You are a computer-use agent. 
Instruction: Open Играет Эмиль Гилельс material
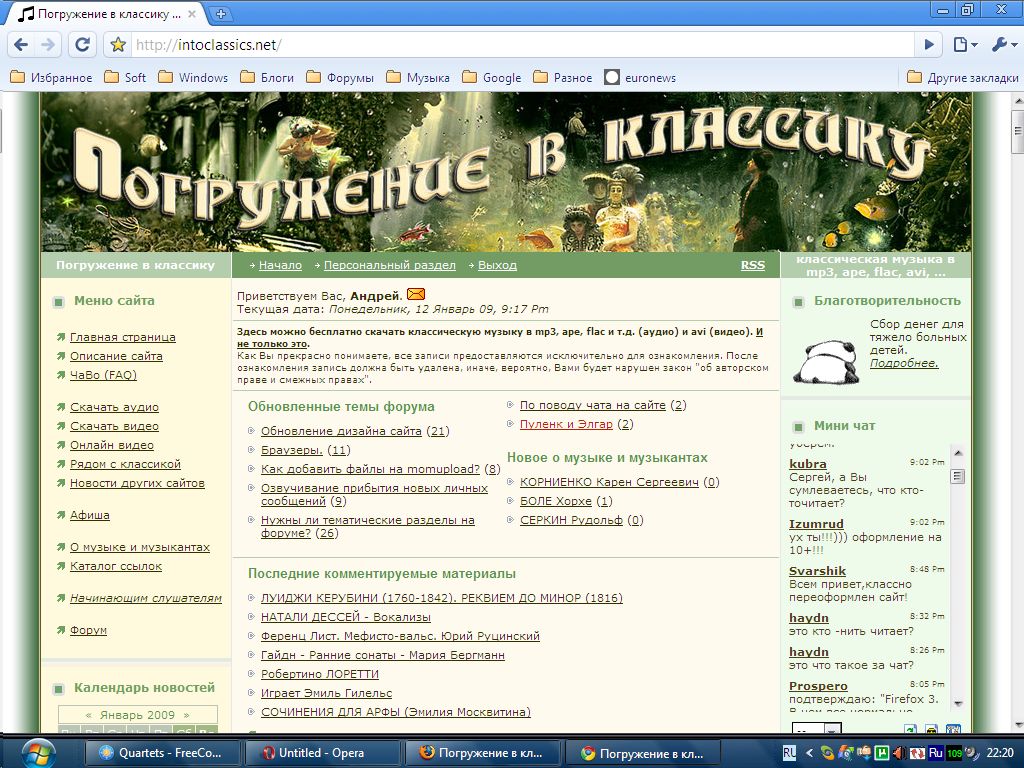pyautogui.click(x=327, y=693)
